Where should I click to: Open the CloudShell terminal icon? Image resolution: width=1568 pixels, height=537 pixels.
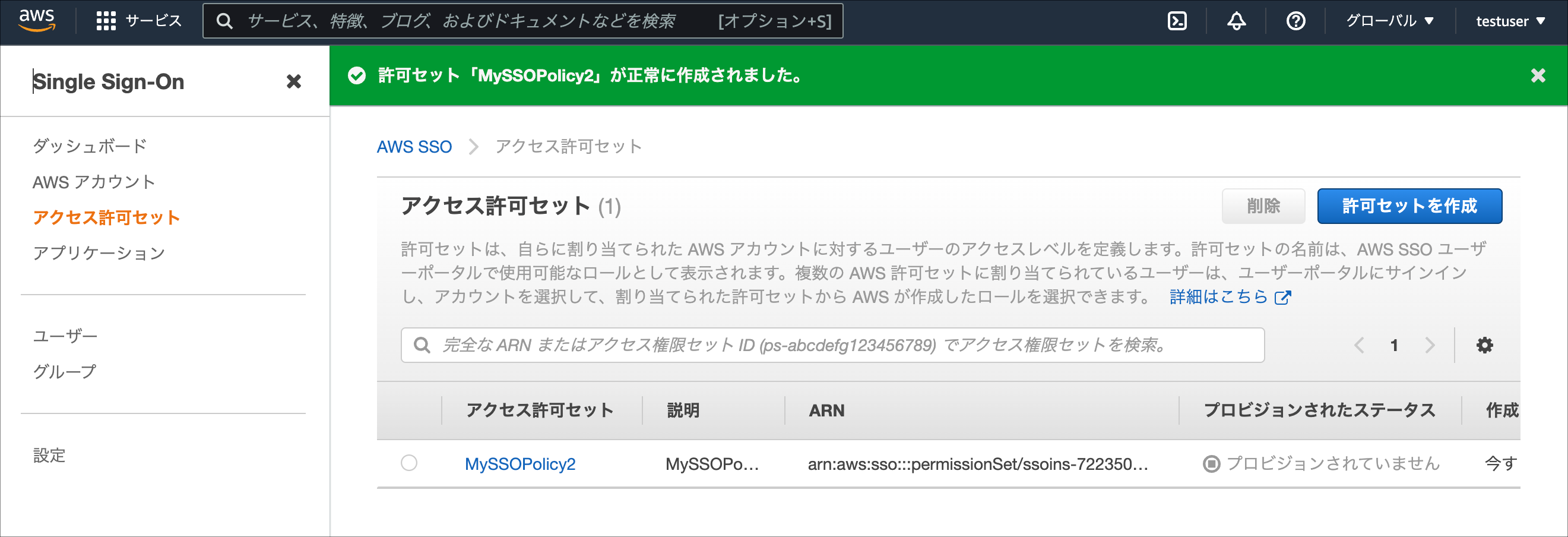[x=1177, y=21]
